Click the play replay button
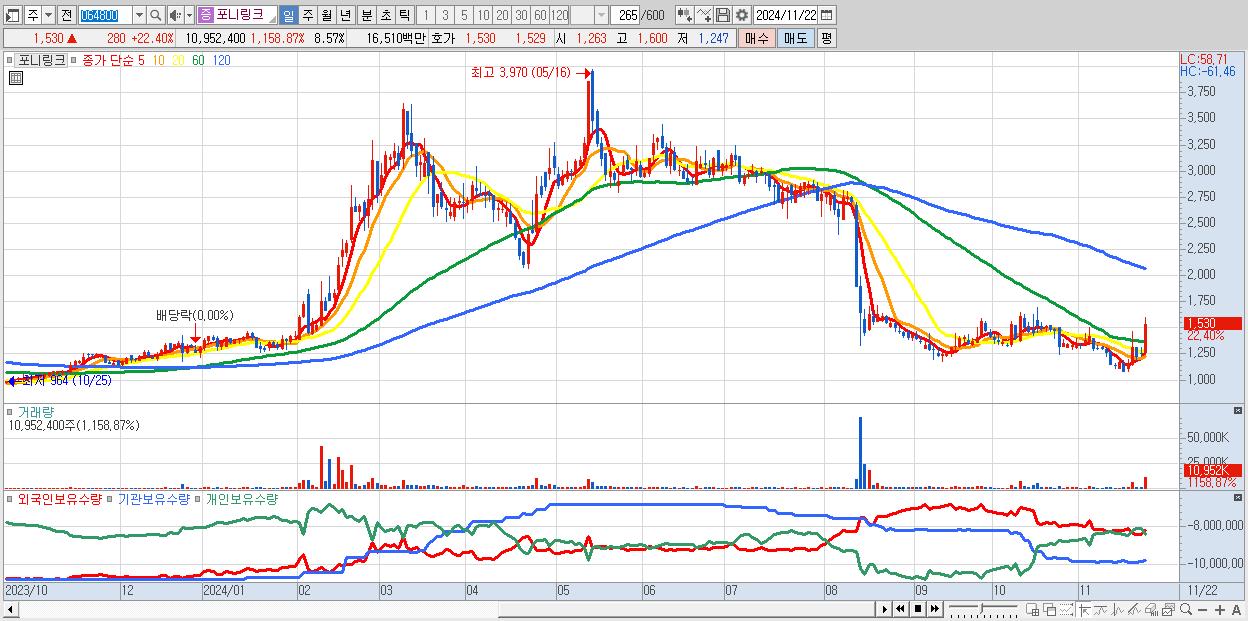This screenshot has height=621, width=1248. [885, 609]
